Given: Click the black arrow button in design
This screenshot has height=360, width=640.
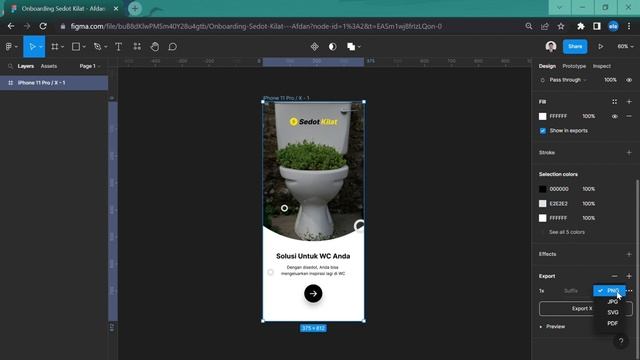Looking at the screenshot, I should pos(313,293).
